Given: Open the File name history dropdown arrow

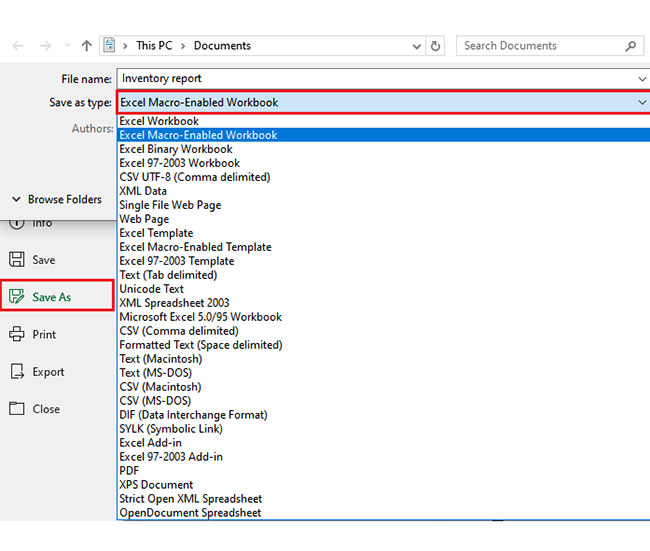Looking at the screenshot, I should [x=641, y=78].
